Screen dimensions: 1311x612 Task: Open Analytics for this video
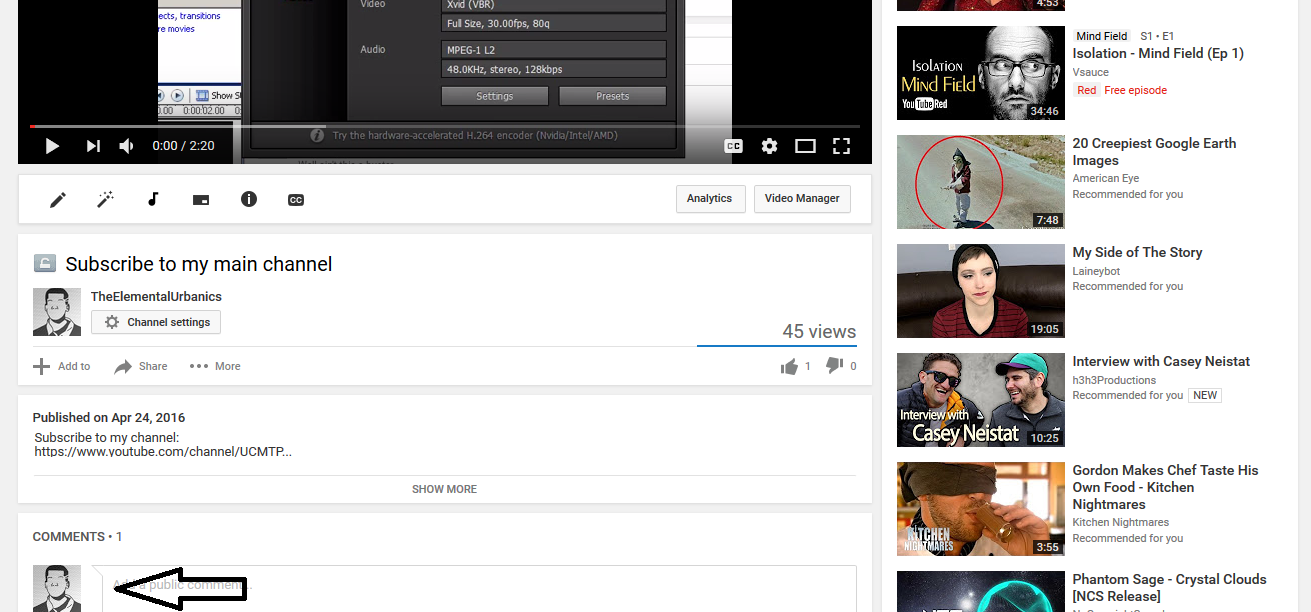pos(709,198)
